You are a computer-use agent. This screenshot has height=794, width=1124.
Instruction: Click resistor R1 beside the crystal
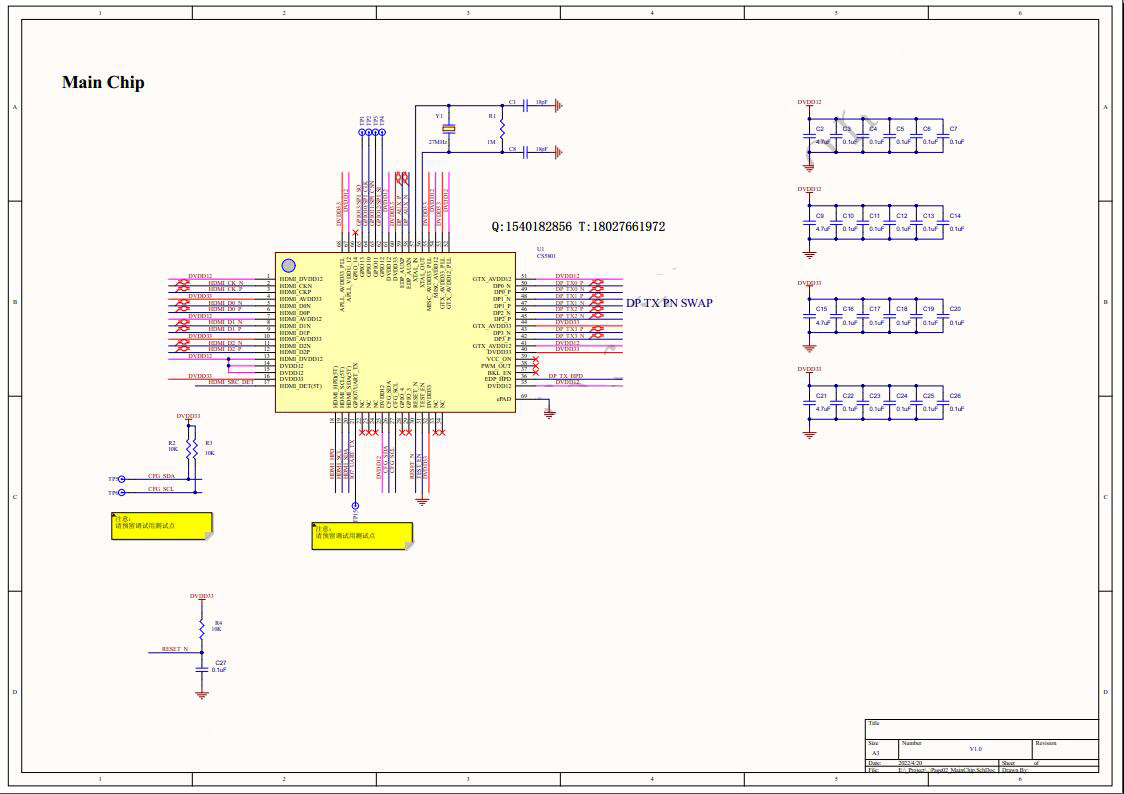click(x=501, y=129)
